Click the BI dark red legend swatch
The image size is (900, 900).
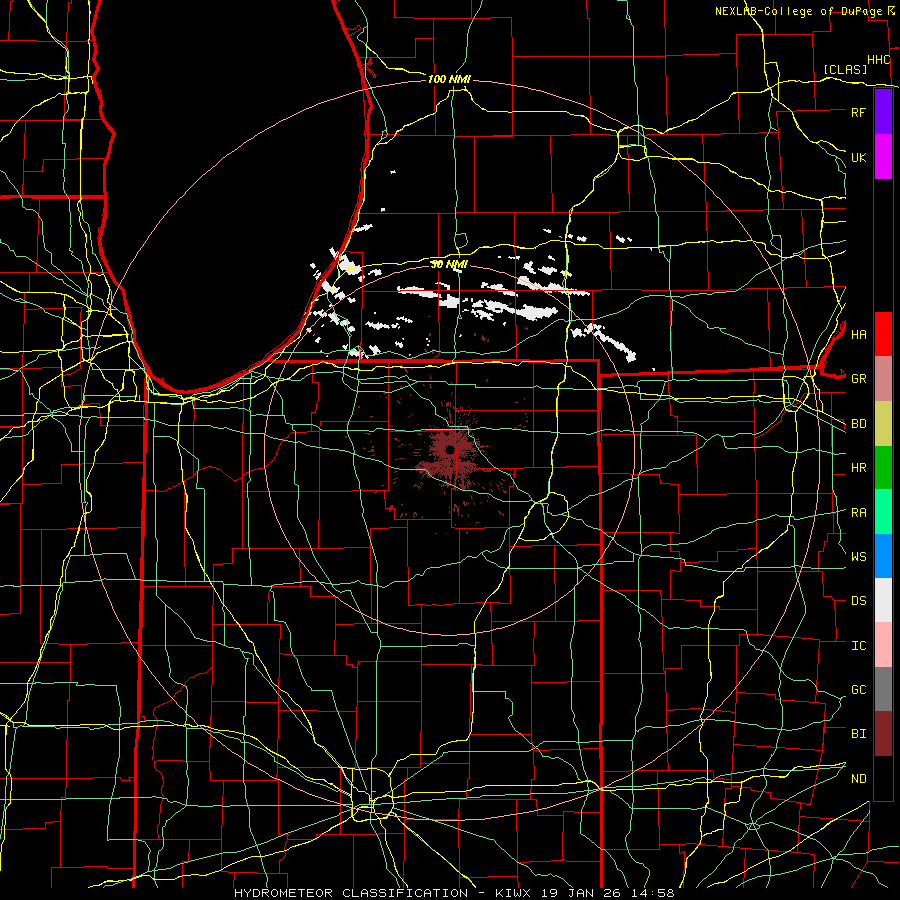(x=883, y=734)
